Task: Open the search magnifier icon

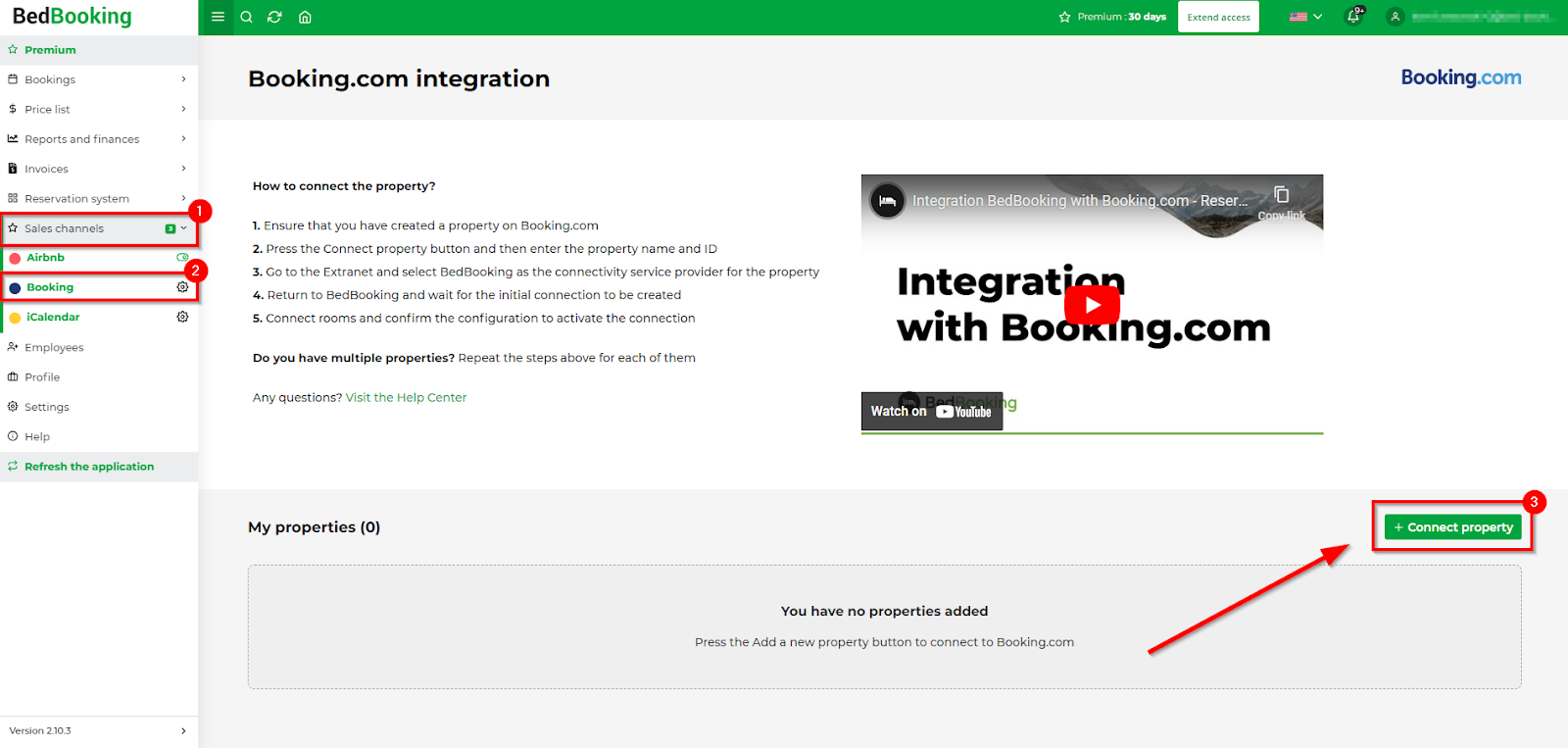Action: [x=247, y=17]
